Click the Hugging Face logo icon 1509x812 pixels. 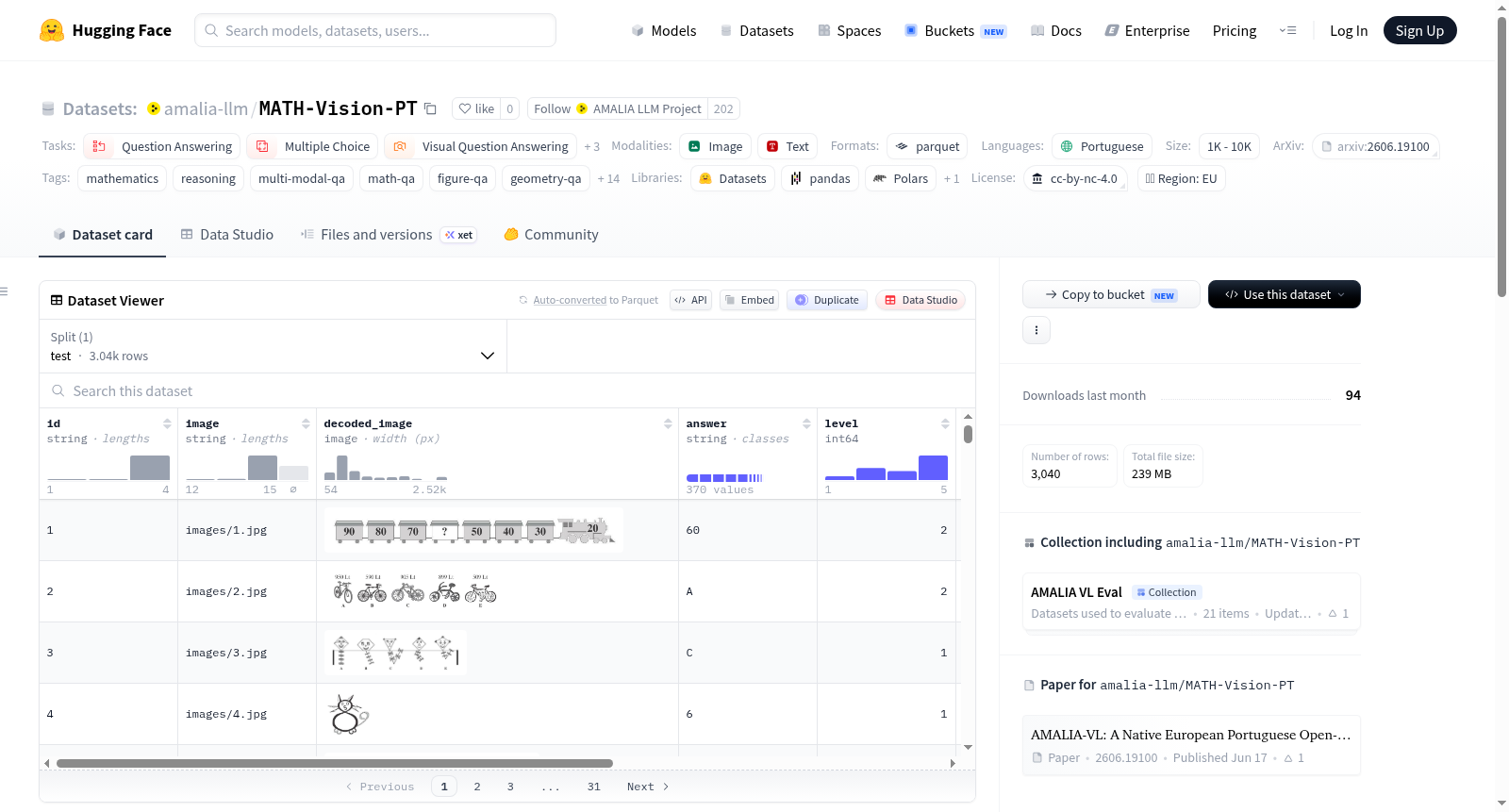click(52, 30)
